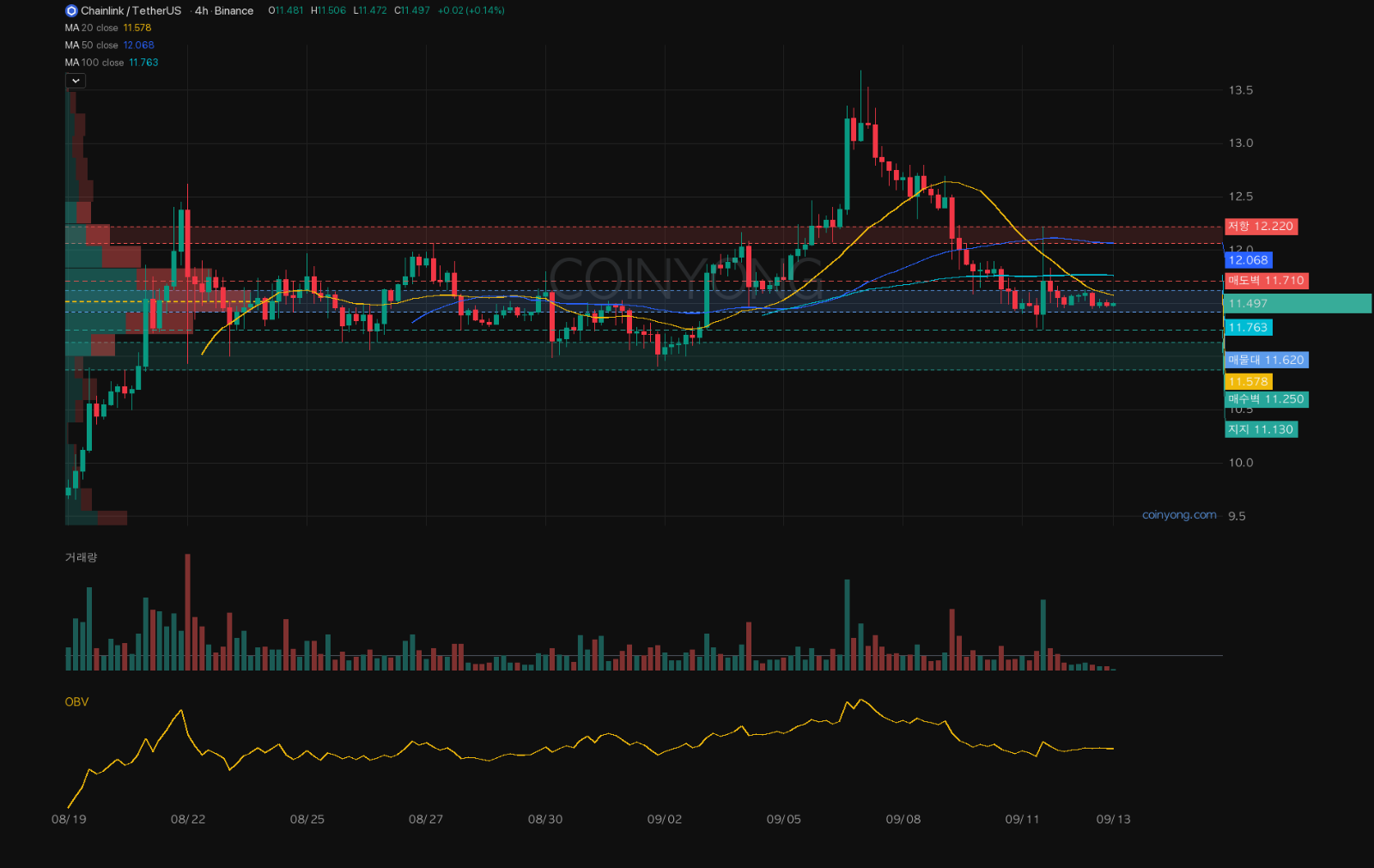The height and width of the screenshot is (868, 1374).
Task: Click the 매도벽 11.710 price label
Action: [1267, 281]
